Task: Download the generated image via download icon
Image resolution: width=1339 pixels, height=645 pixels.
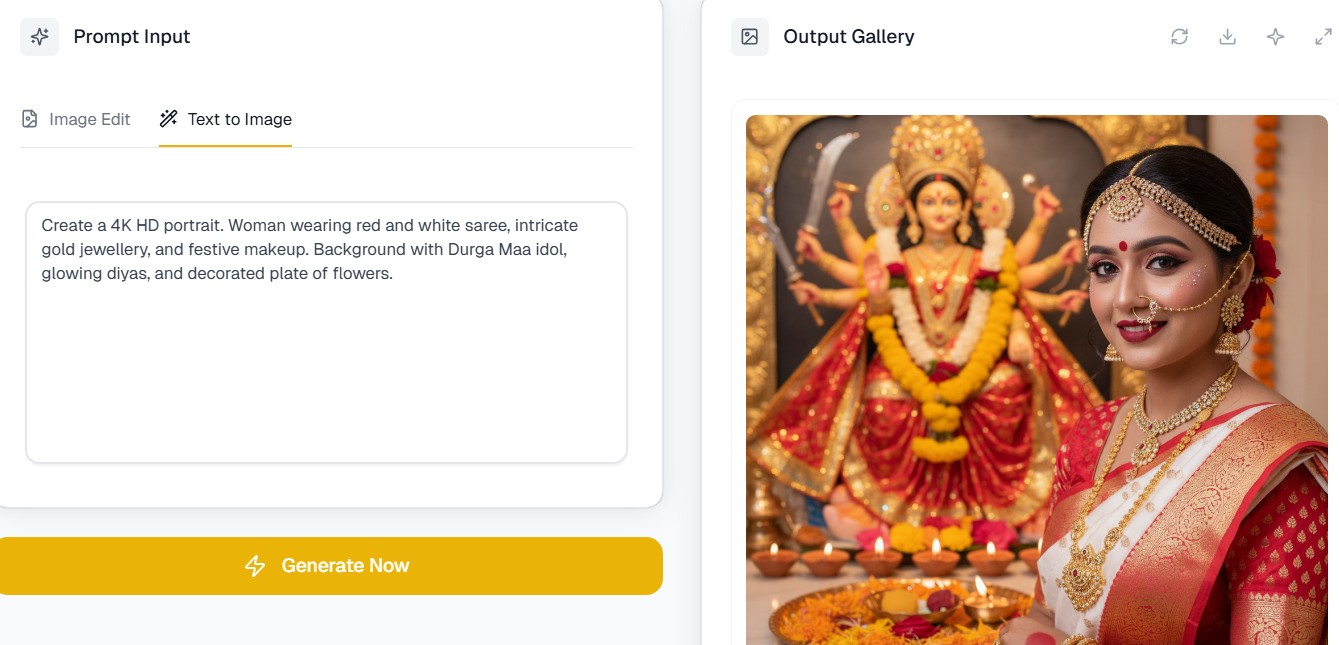Action: tap(1228, 37)
